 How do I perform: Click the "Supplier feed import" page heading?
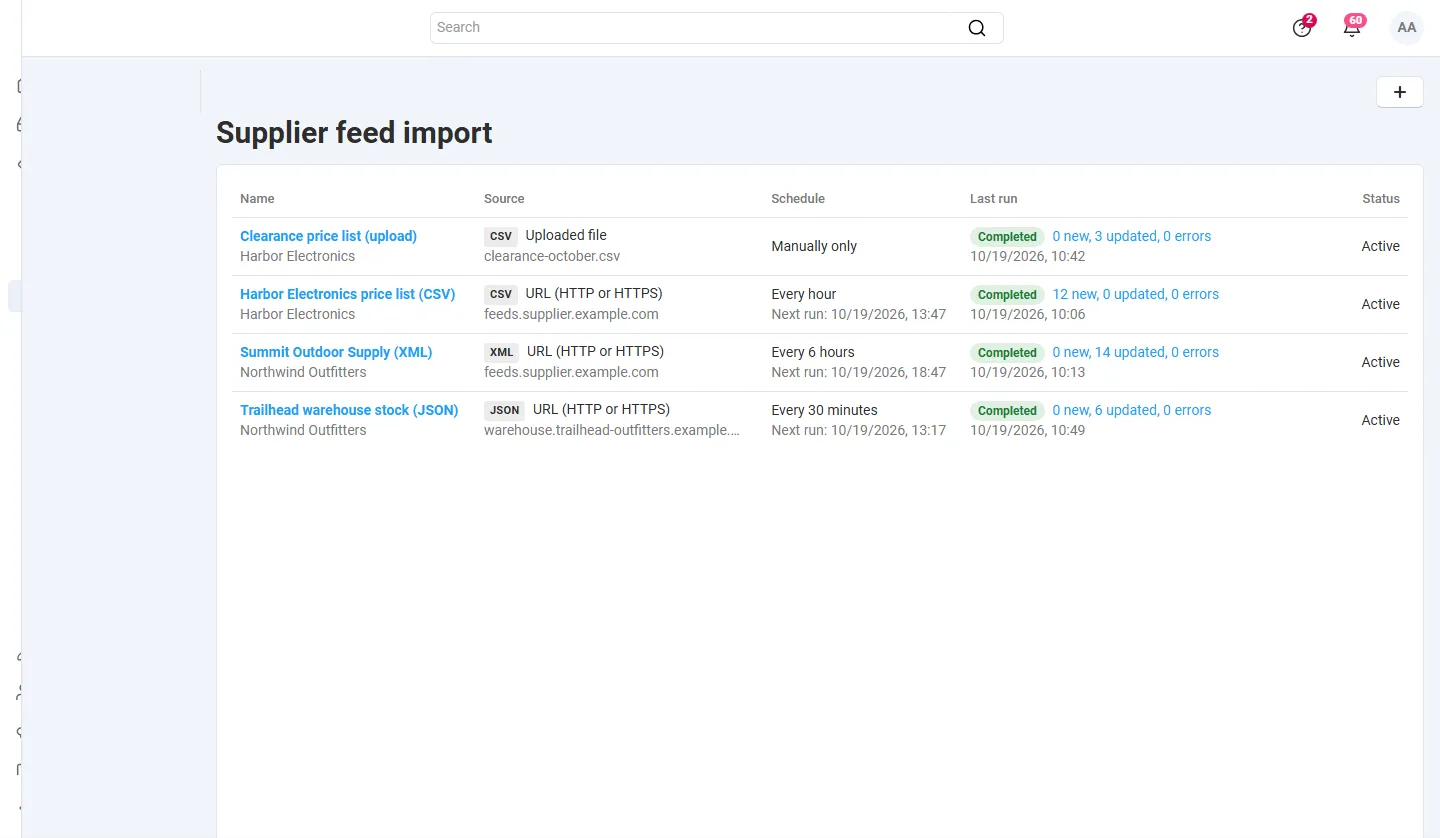[354, 133]
